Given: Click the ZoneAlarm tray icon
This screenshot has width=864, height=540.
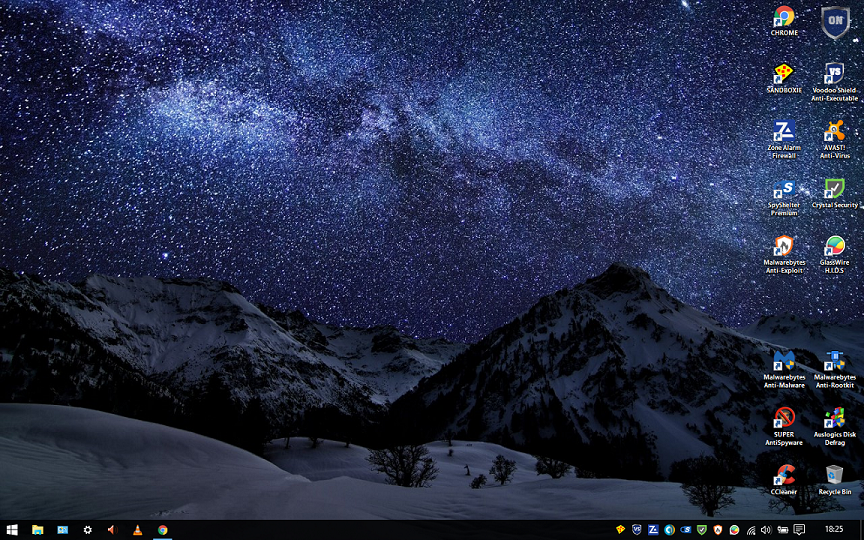Looking at the screenshot, I should pos(653,530).
